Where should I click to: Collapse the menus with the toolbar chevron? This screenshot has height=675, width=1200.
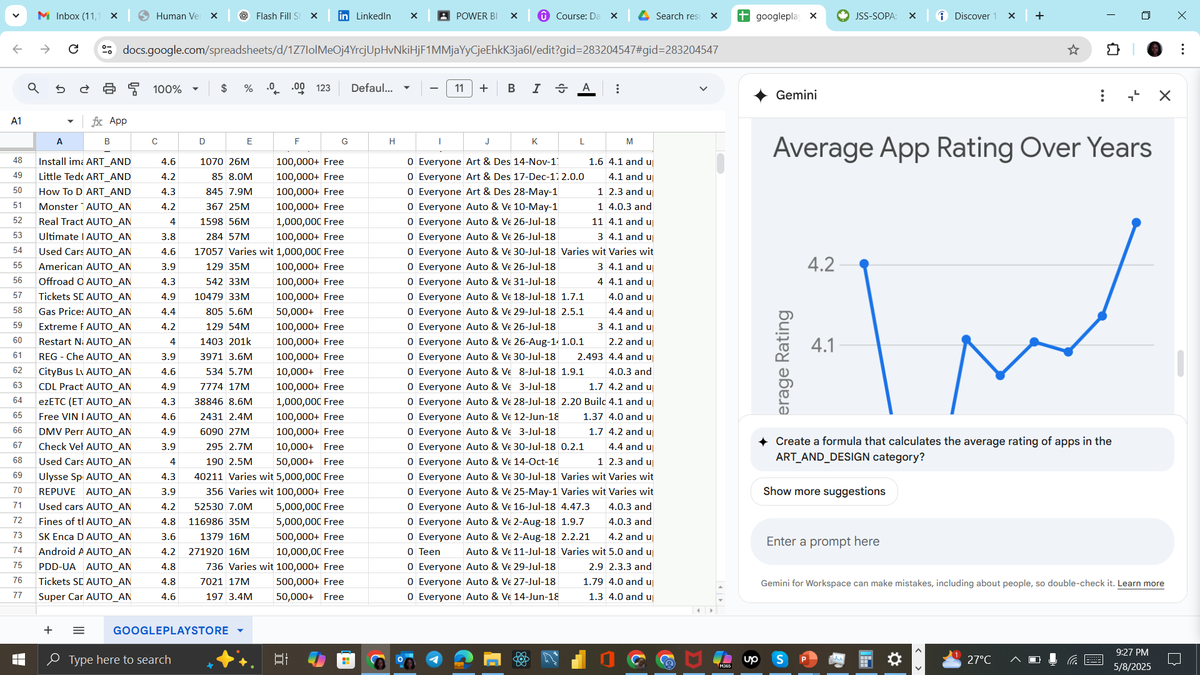(x=703, y=89)
